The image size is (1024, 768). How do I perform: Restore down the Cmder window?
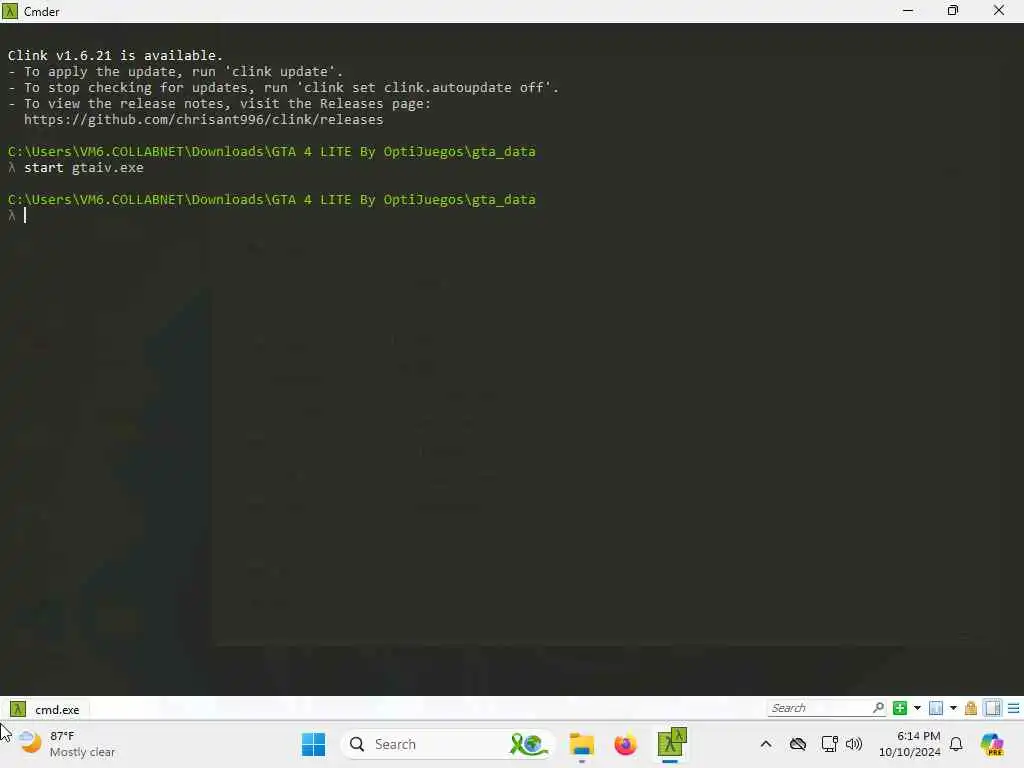[953, 11]
